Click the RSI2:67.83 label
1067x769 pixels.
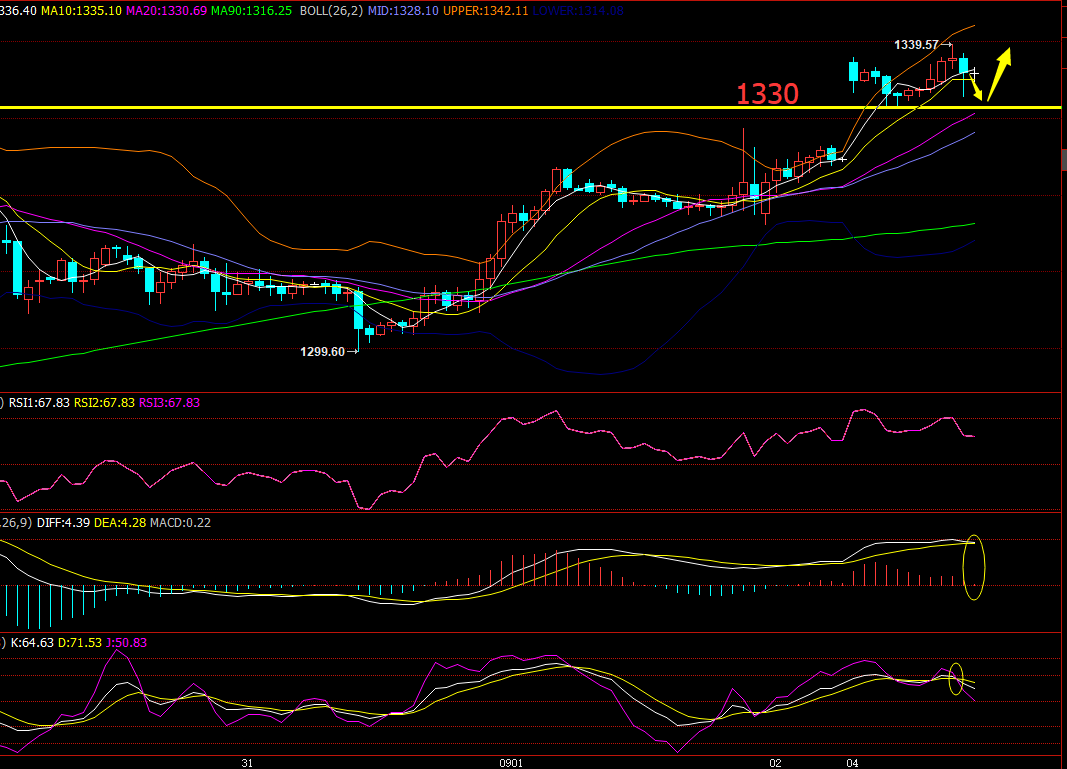click(x=104, y=403)
